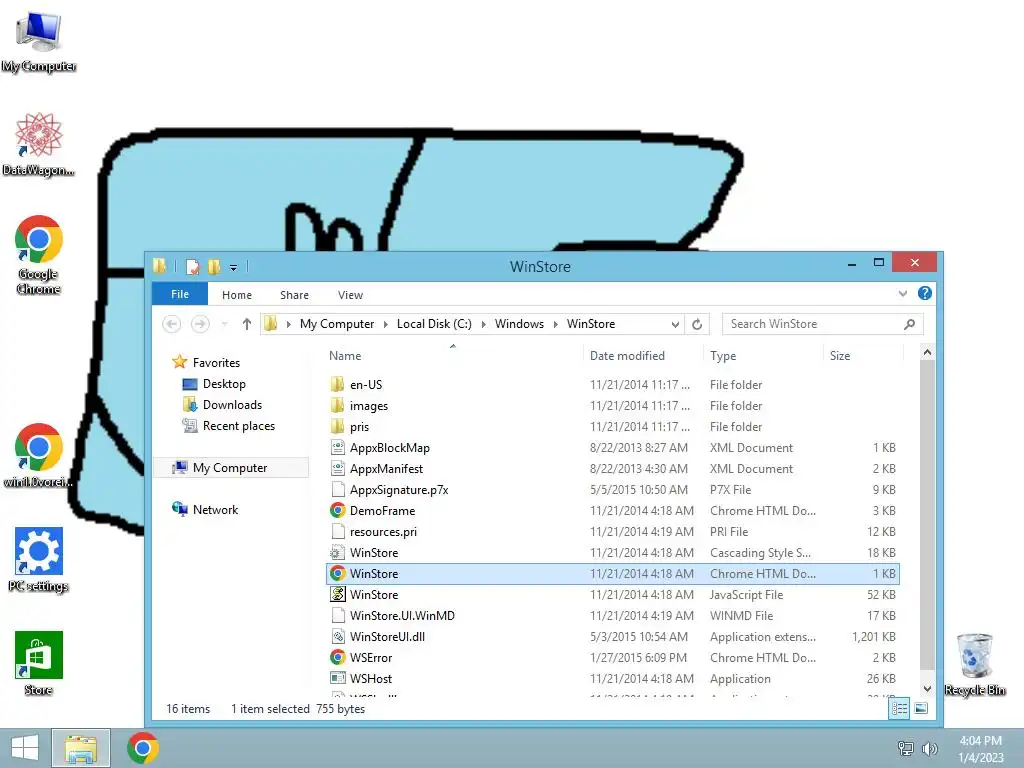1024x768 pixels.
Task: Click the Explorer Help question mark icon
Action: 925,293
